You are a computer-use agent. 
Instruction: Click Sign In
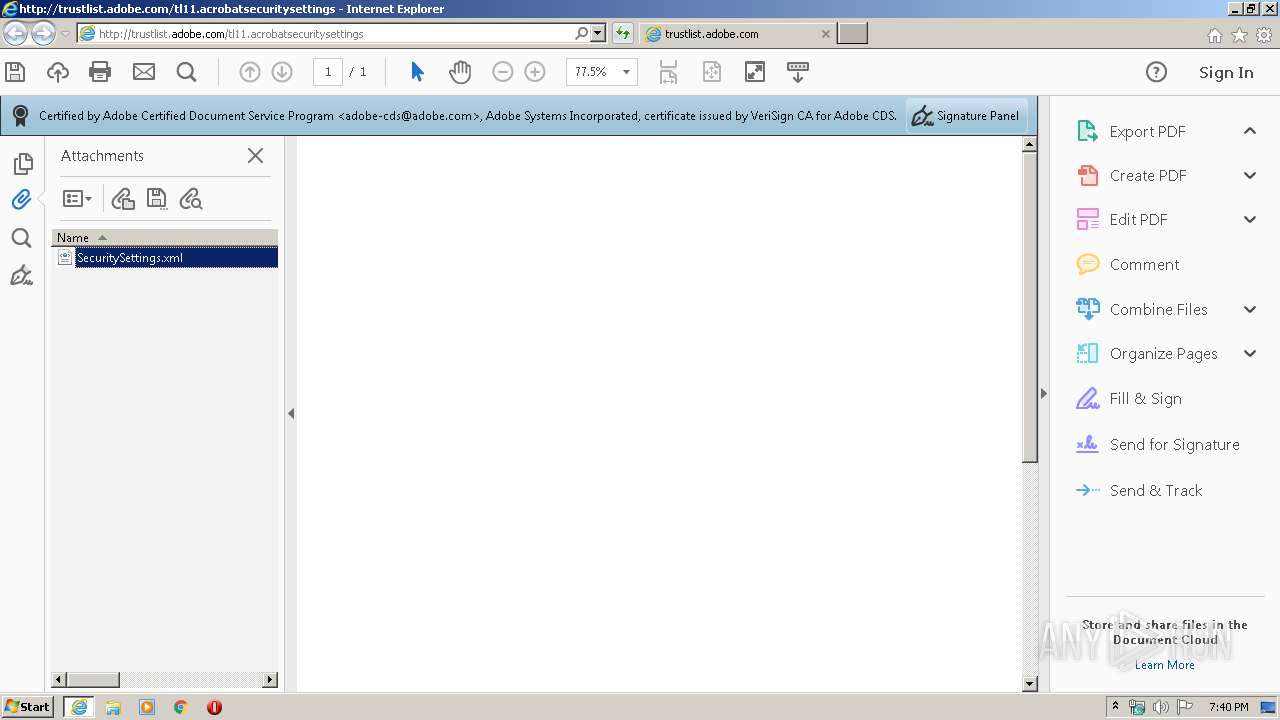[1226, 72]
